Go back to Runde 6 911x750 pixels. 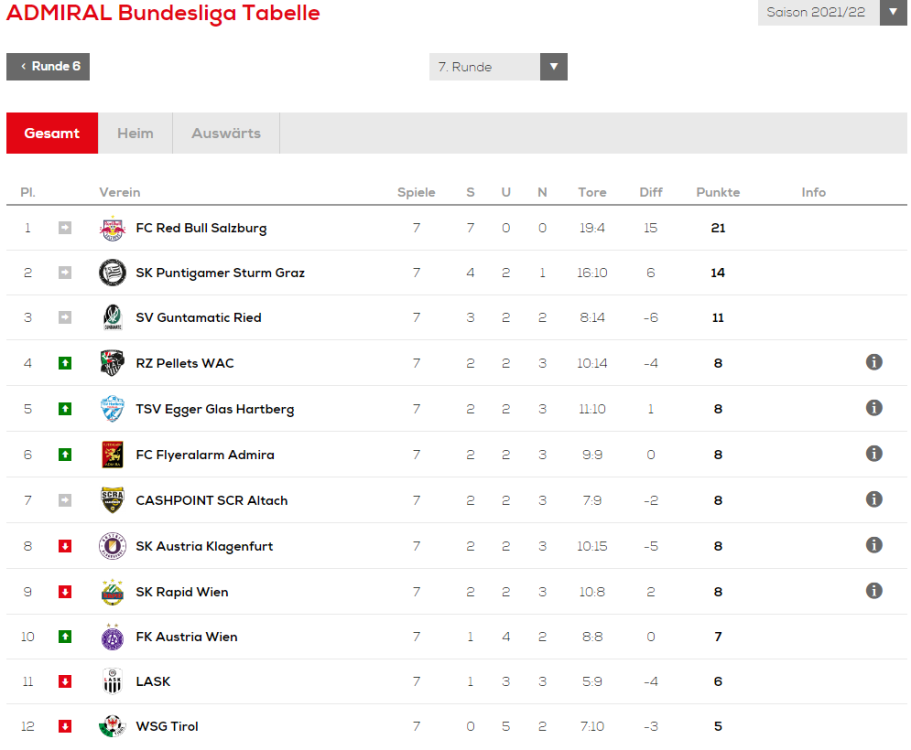coord(48,67)
